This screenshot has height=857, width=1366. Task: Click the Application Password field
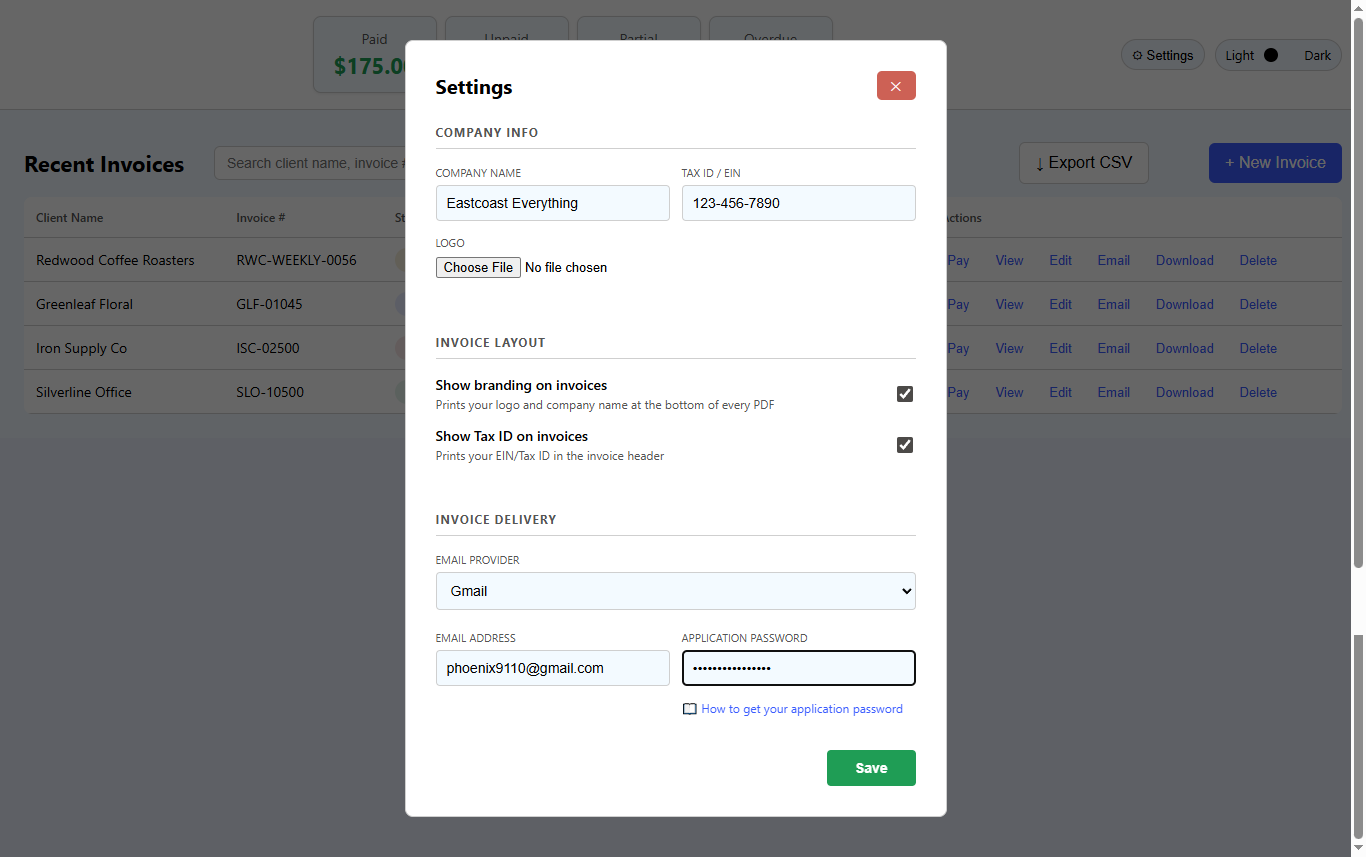(798, 668)
